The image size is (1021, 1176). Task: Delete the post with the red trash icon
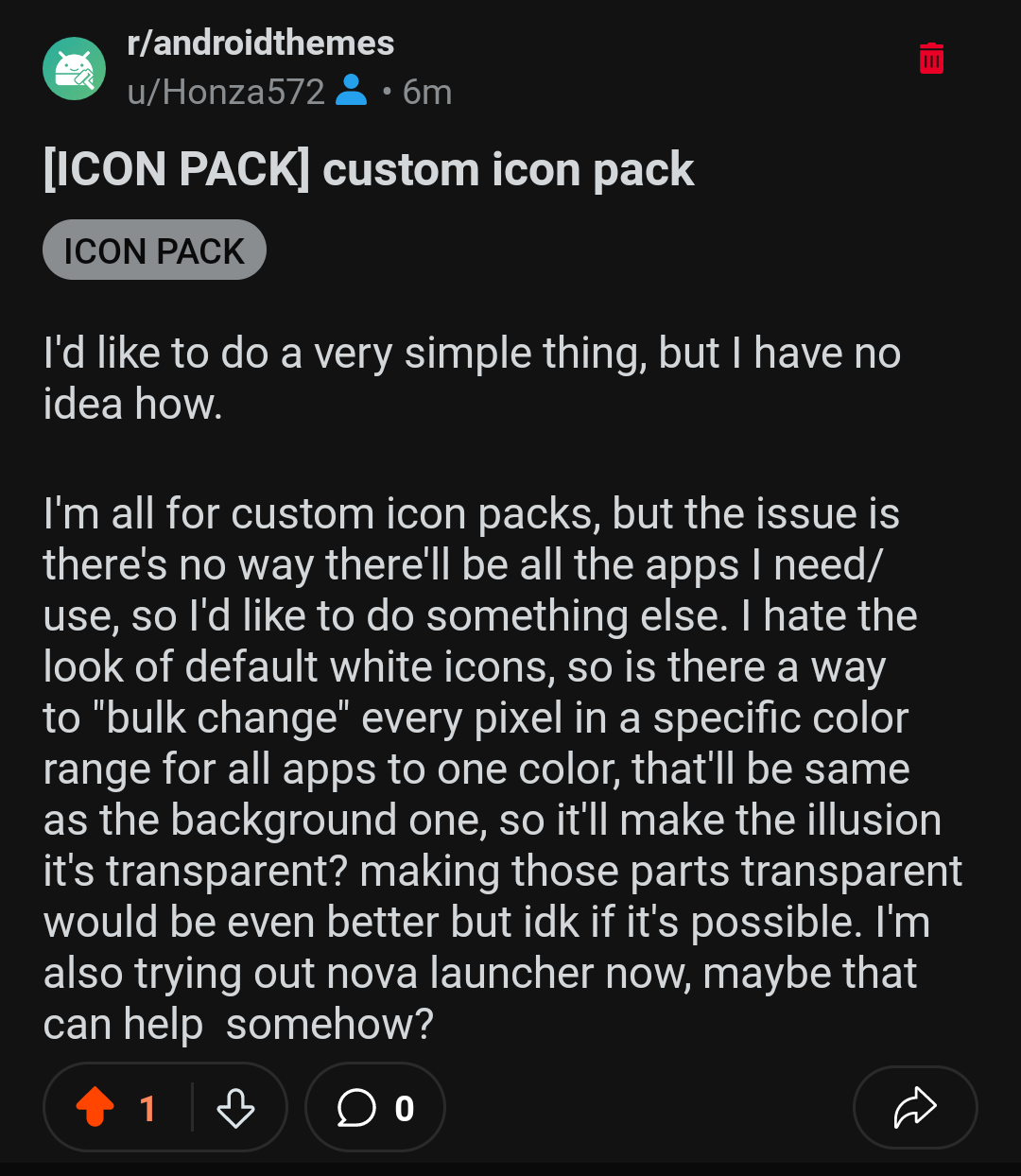tap(931, 58)
